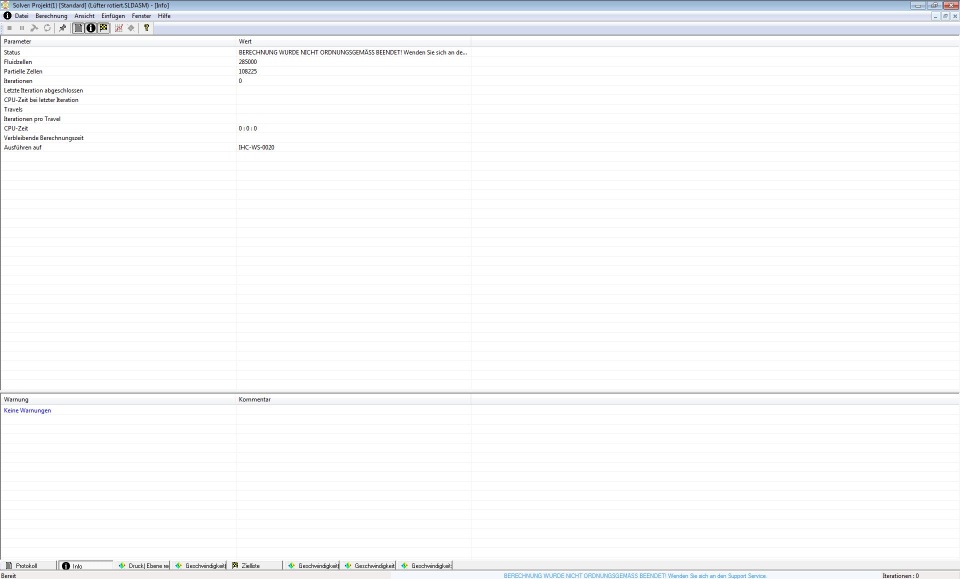Toggle the Protokoll log window toolbar icon
Image resolution: width=960 pixels, height=579 pixels.
click(x=78, y=28)
